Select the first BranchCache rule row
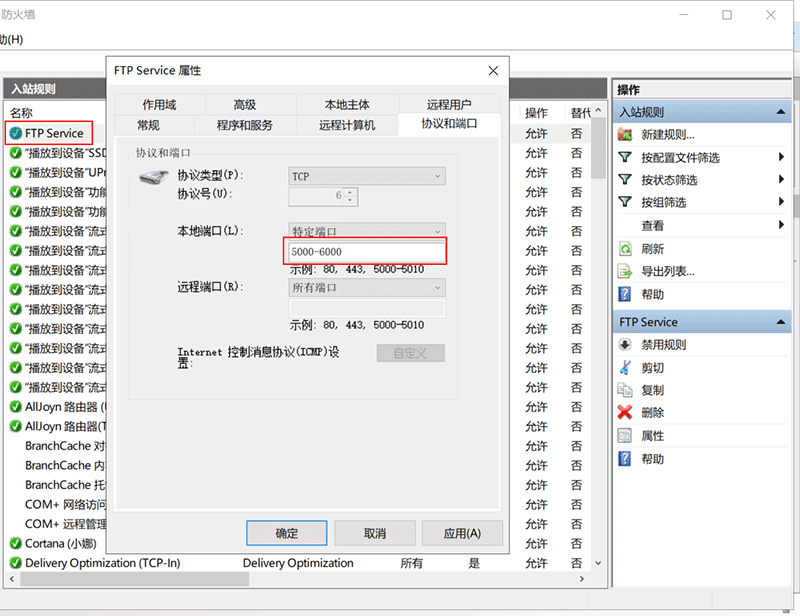Viewport: 800px width, 616px height. [65, 446]
